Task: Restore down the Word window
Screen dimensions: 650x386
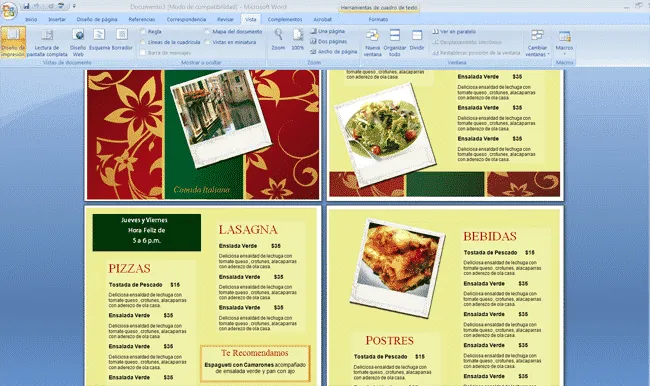Action: 639,5
